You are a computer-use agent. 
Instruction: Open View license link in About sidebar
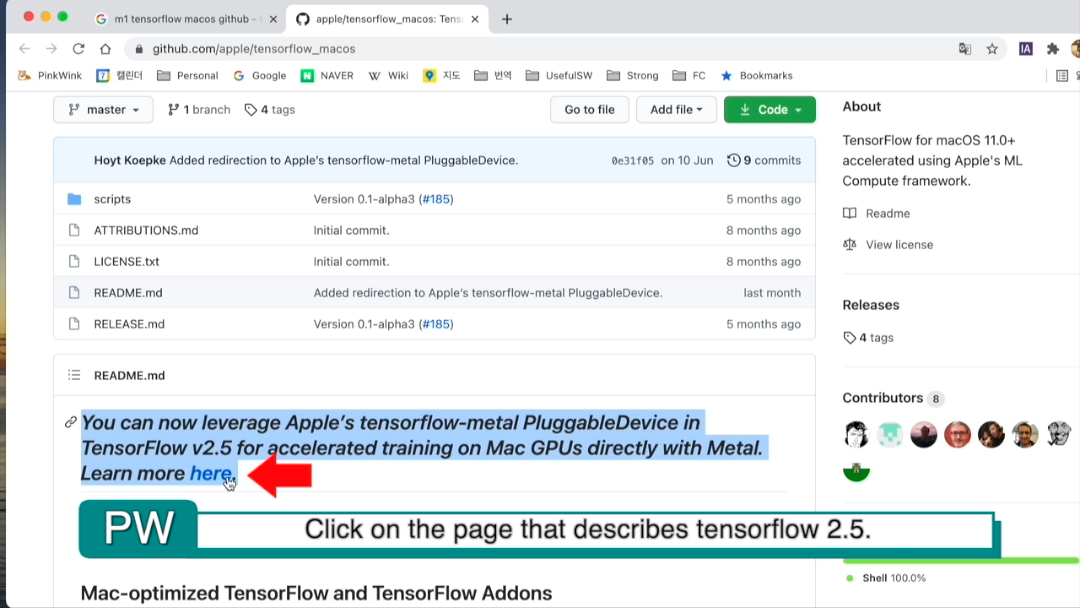888,244
